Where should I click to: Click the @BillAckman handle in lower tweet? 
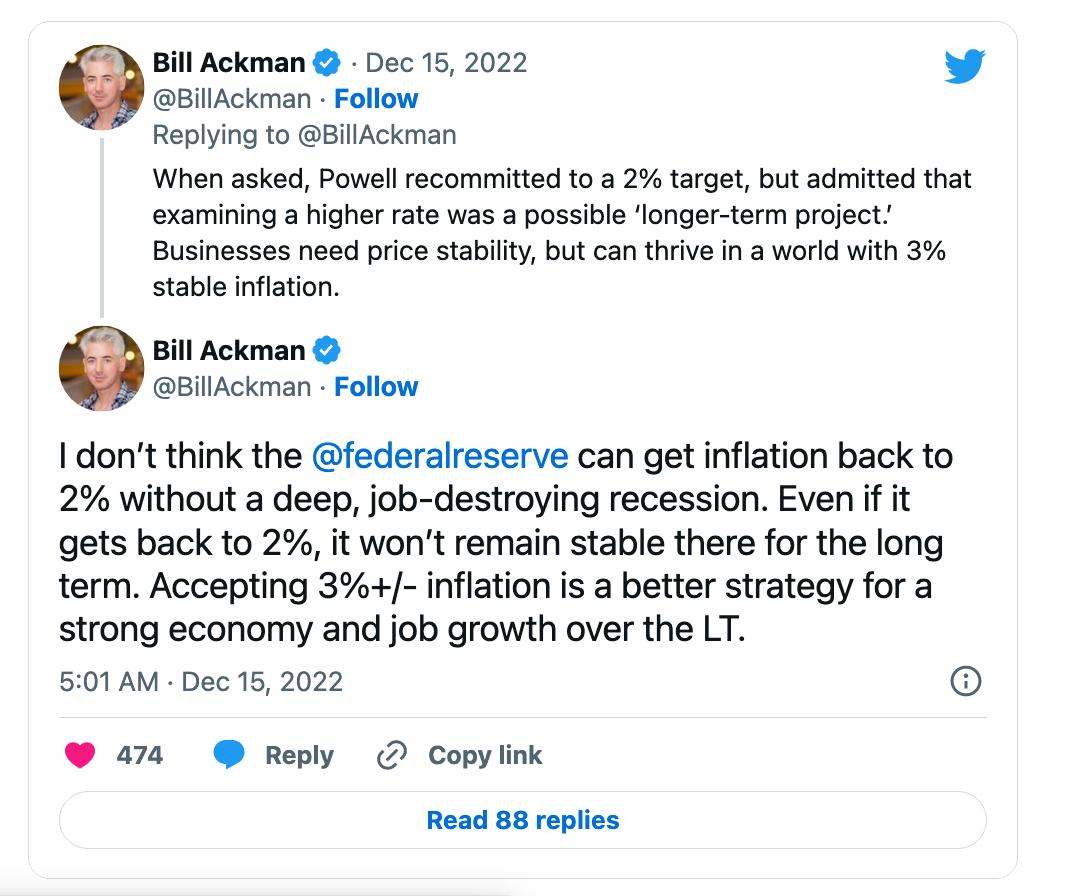232,387
